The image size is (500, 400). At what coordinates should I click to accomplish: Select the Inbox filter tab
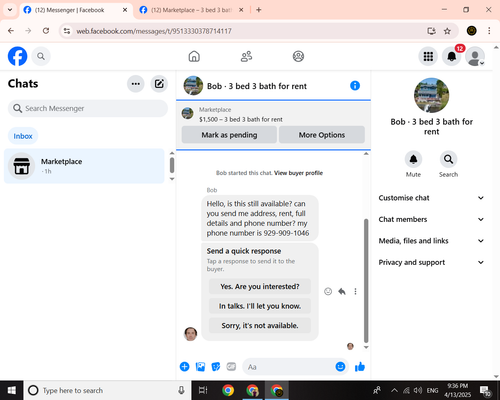(23, 136)
